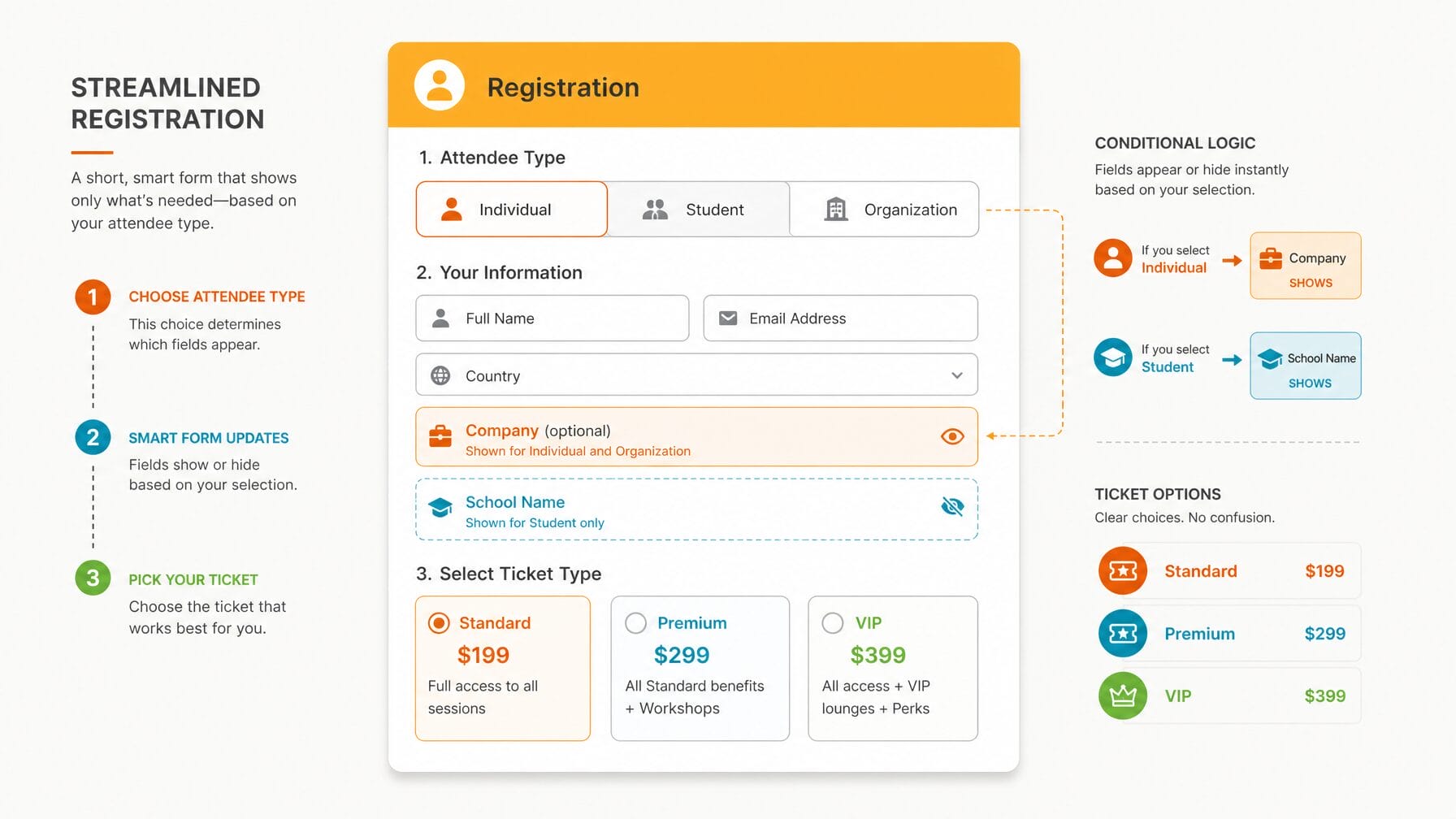Viewport: 1456px width, 819px height.
Task: Click 'All access + VIP lounges + Perks' text
Action: [876, 697]
